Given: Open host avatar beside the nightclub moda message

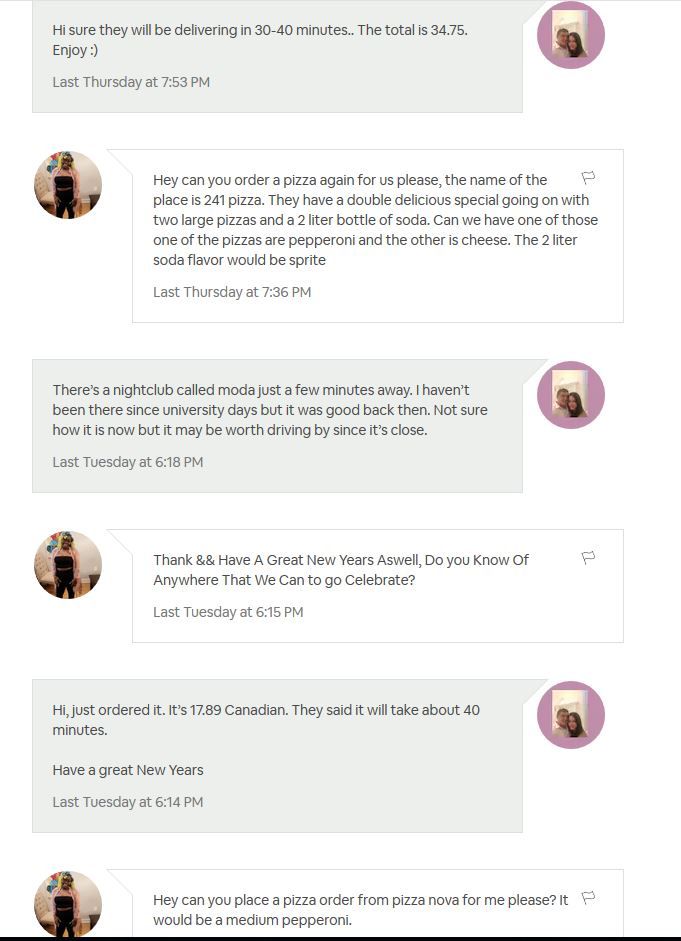Looking at the screenshot, I should pyautogui.click(x=571, y=395).
